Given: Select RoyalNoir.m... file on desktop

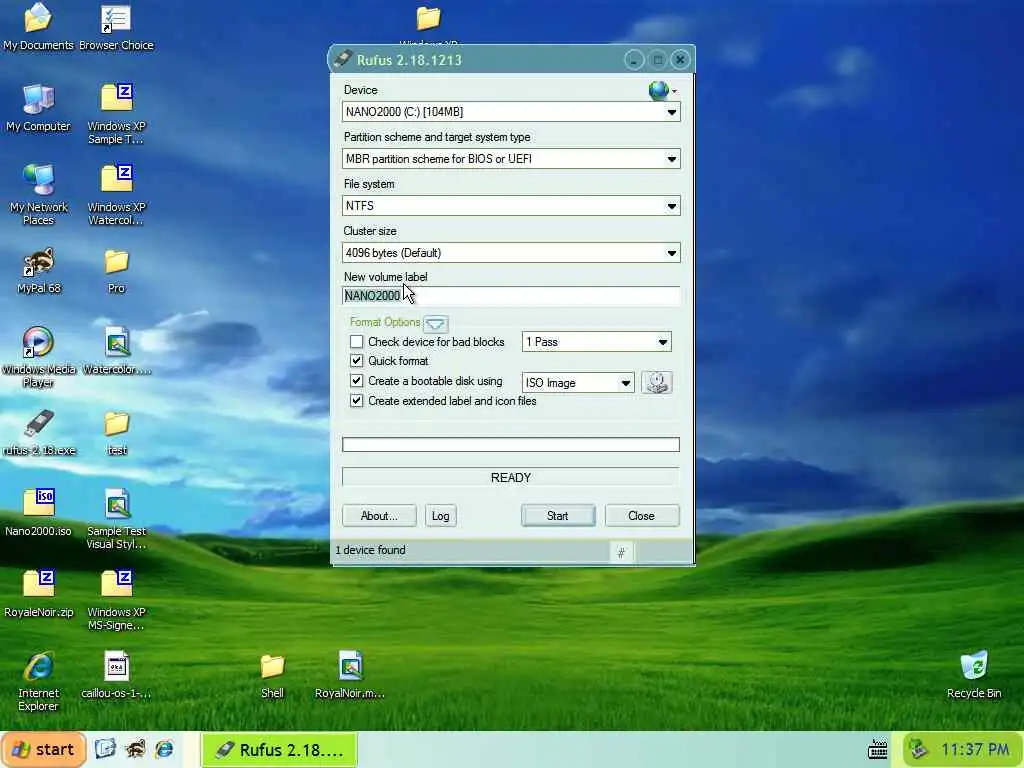Looking at the screenshot, I should 350,675.
